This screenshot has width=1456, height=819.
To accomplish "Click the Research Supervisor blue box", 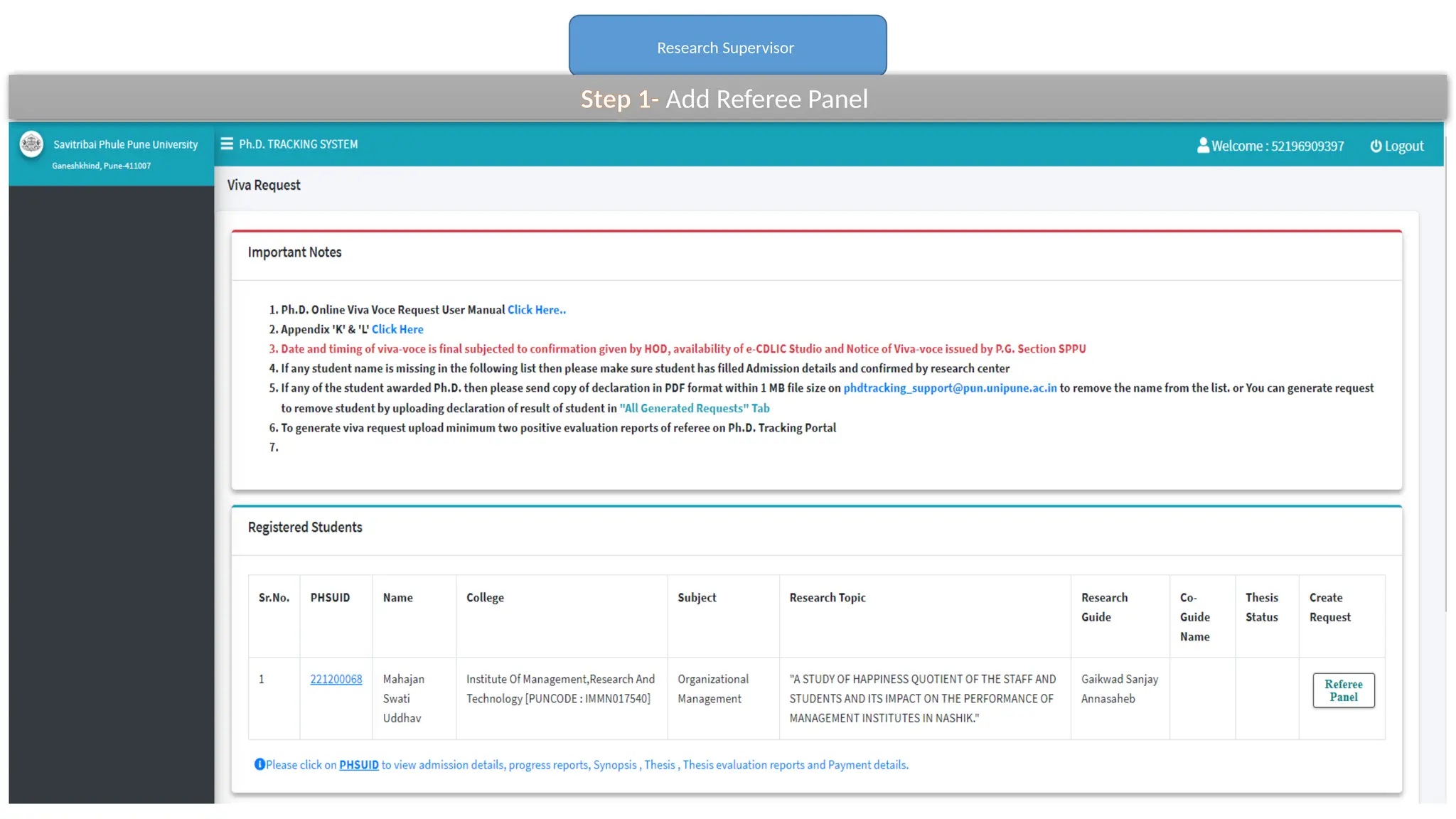I will coord(727,45).
